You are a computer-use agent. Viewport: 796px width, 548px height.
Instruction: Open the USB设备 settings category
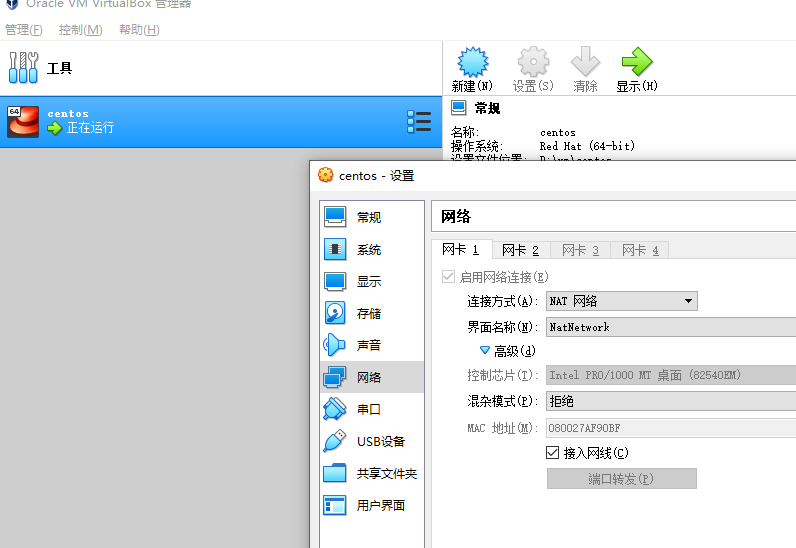point(380,441)
